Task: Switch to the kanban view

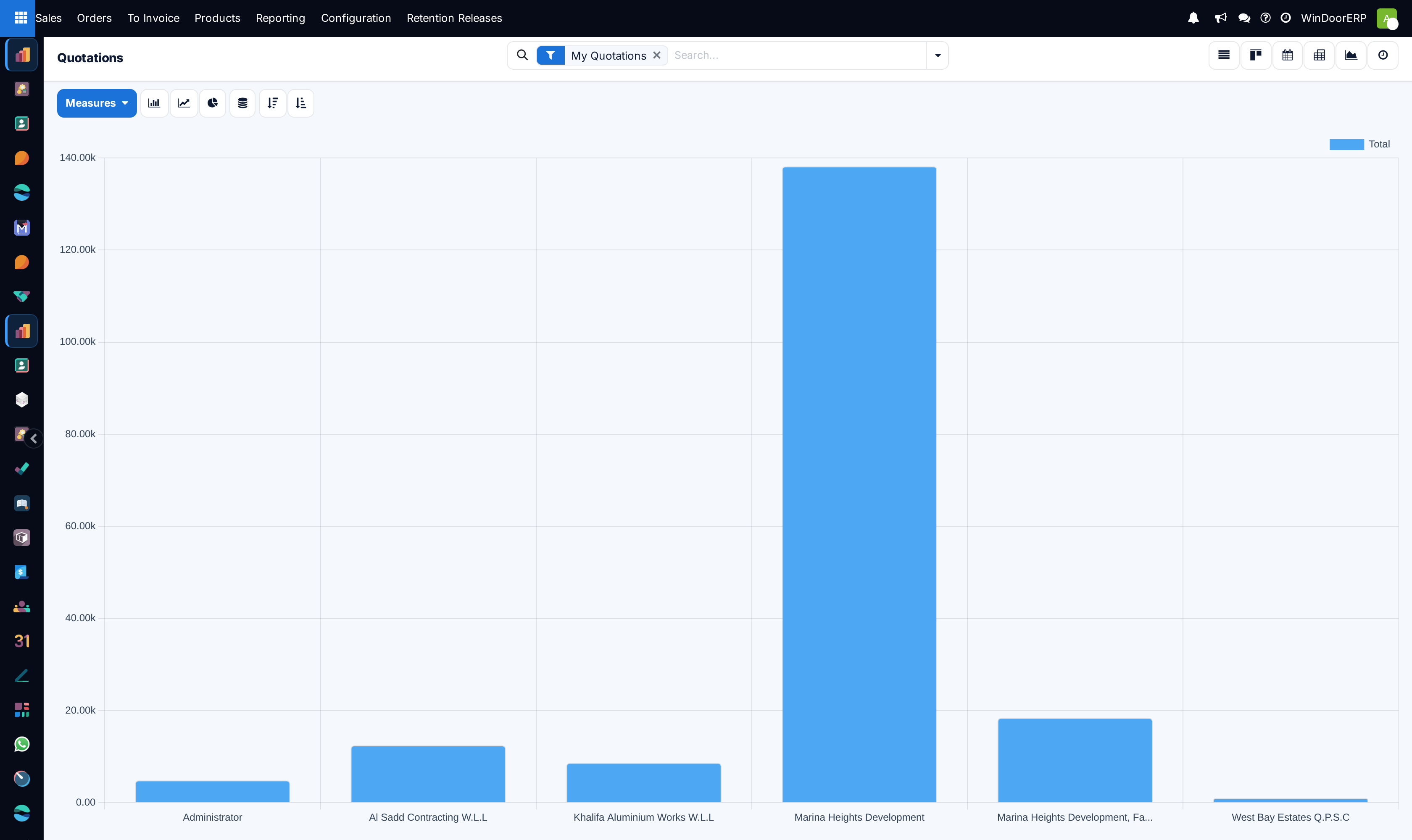Action: click(1256, 55)
